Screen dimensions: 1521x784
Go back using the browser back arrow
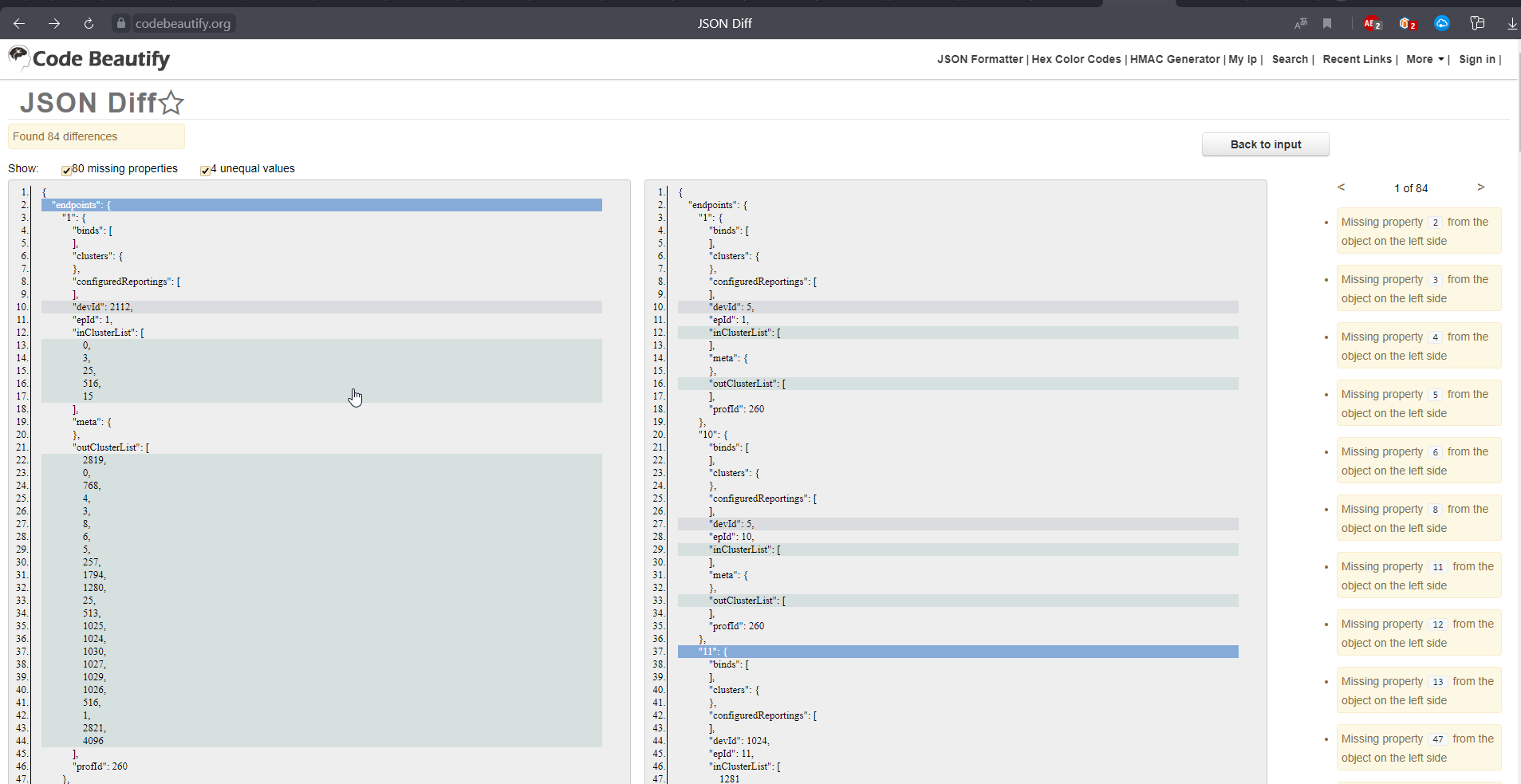pyautogui.click(x=19, y=24)
